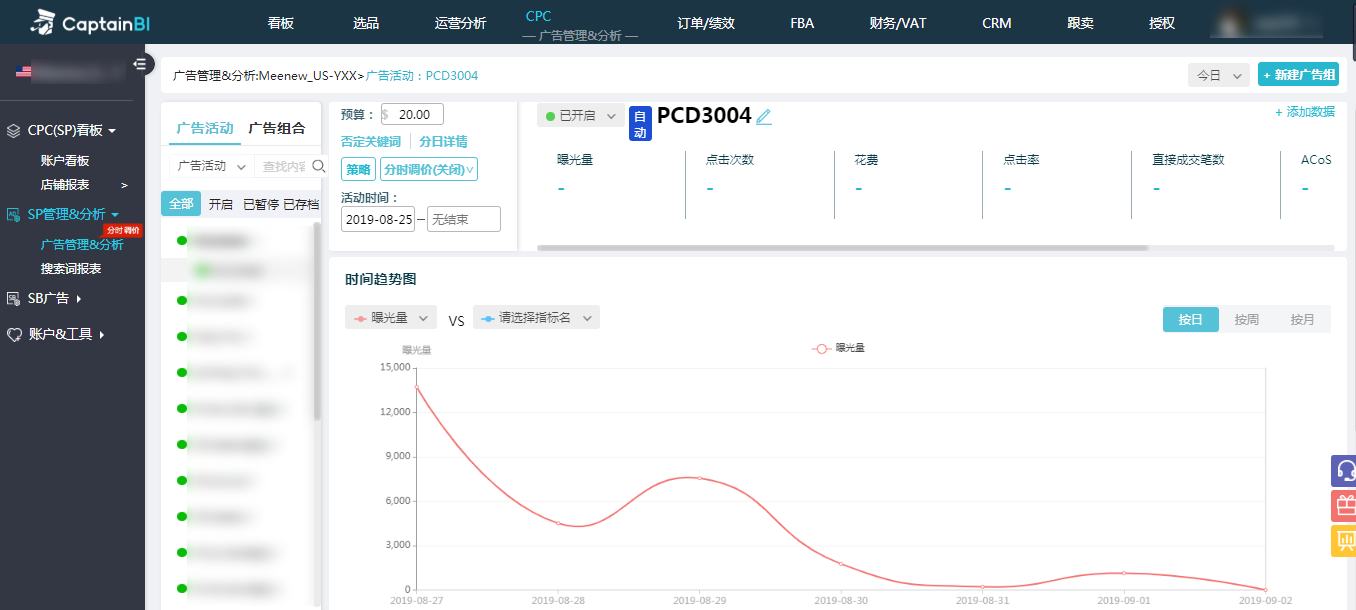The image size is (1356, 610).
Task: Go to 账户看板 in sidebar
Action: [65, 160]
